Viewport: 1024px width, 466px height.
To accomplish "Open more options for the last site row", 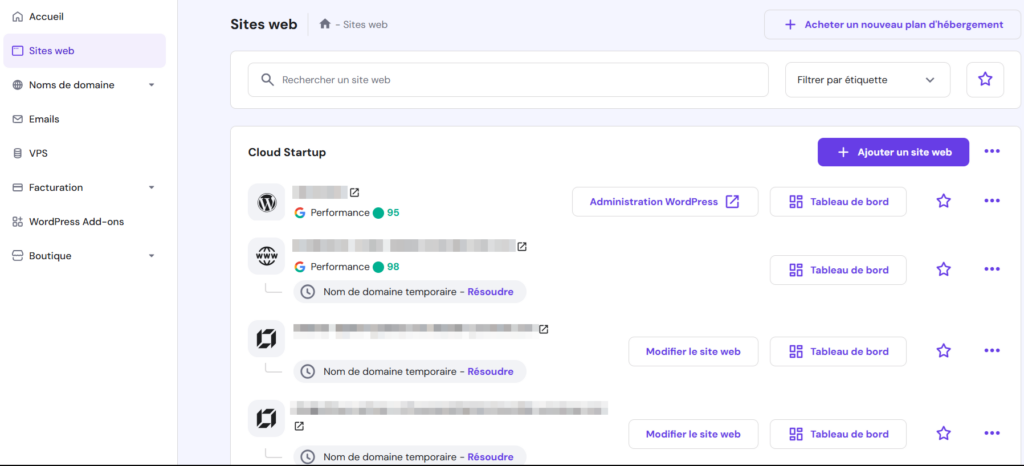I will point(991,433).
